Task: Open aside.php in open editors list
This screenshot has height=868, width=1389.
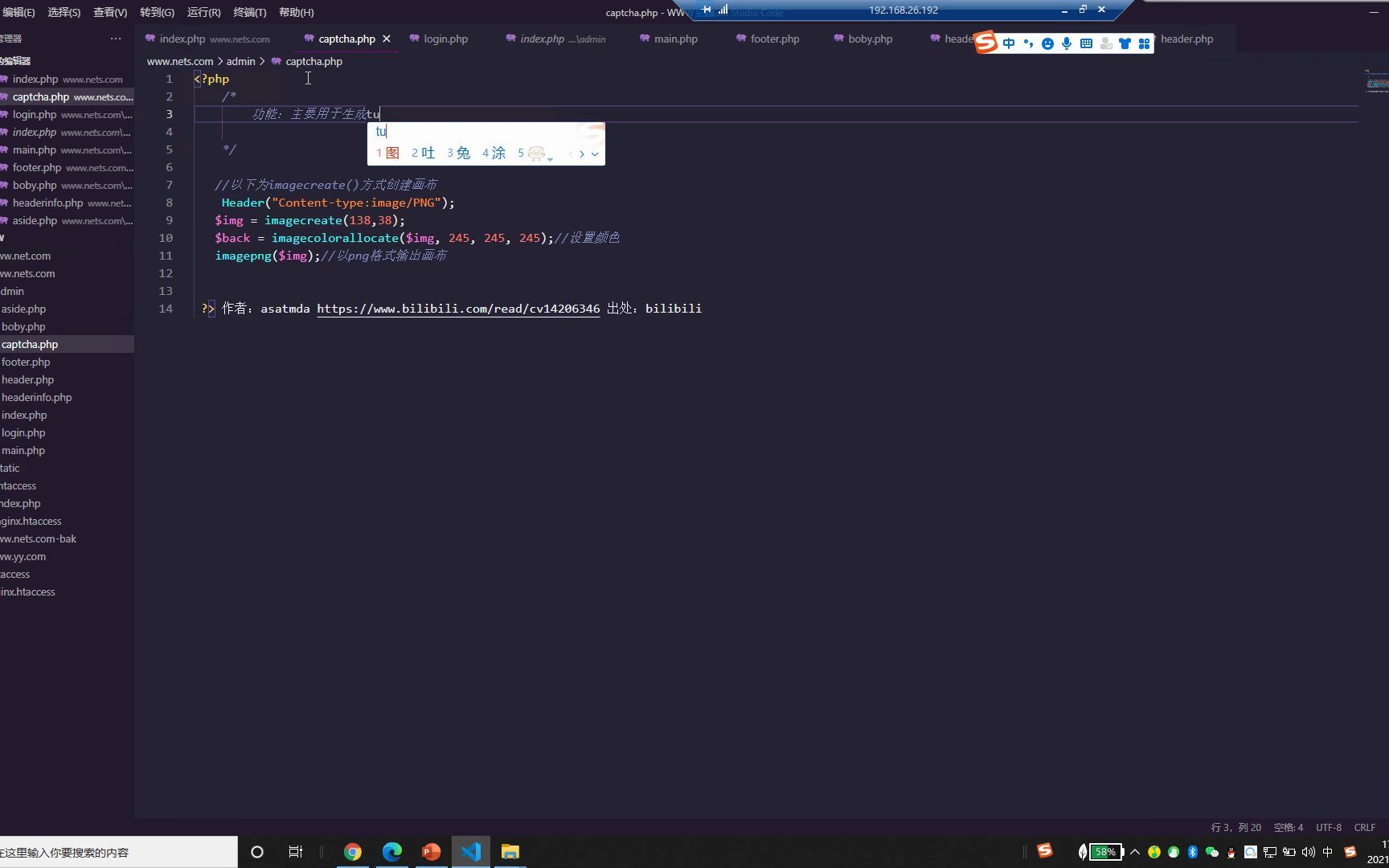Action: (x=67, y=220)
